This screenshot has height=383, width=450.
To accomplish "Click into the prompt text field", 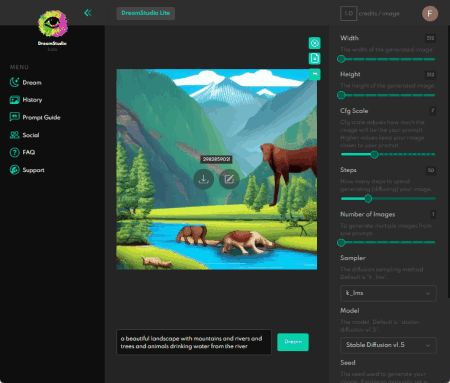I will [x=194, y=342].
